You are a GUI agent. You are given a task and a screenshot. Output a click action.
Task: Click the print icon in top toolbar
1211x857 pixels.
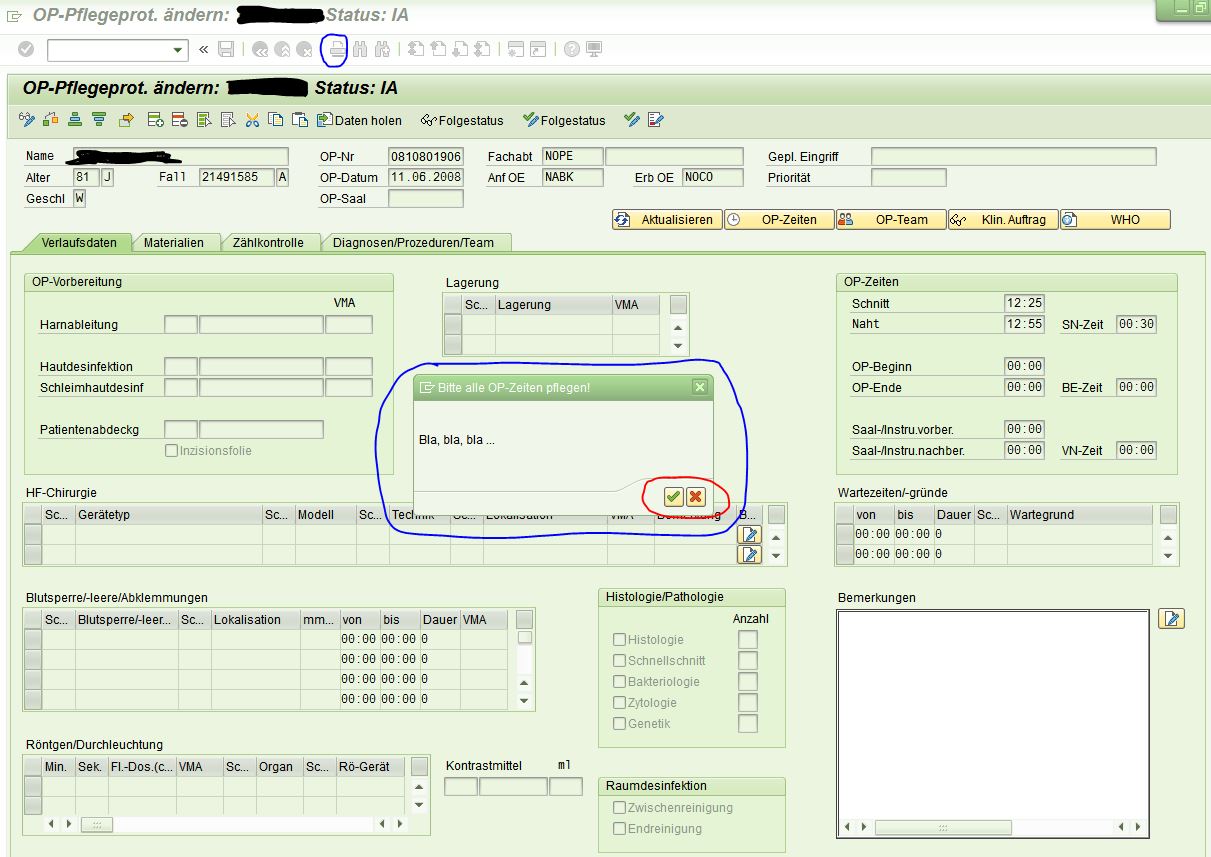(x=337, y=49)
